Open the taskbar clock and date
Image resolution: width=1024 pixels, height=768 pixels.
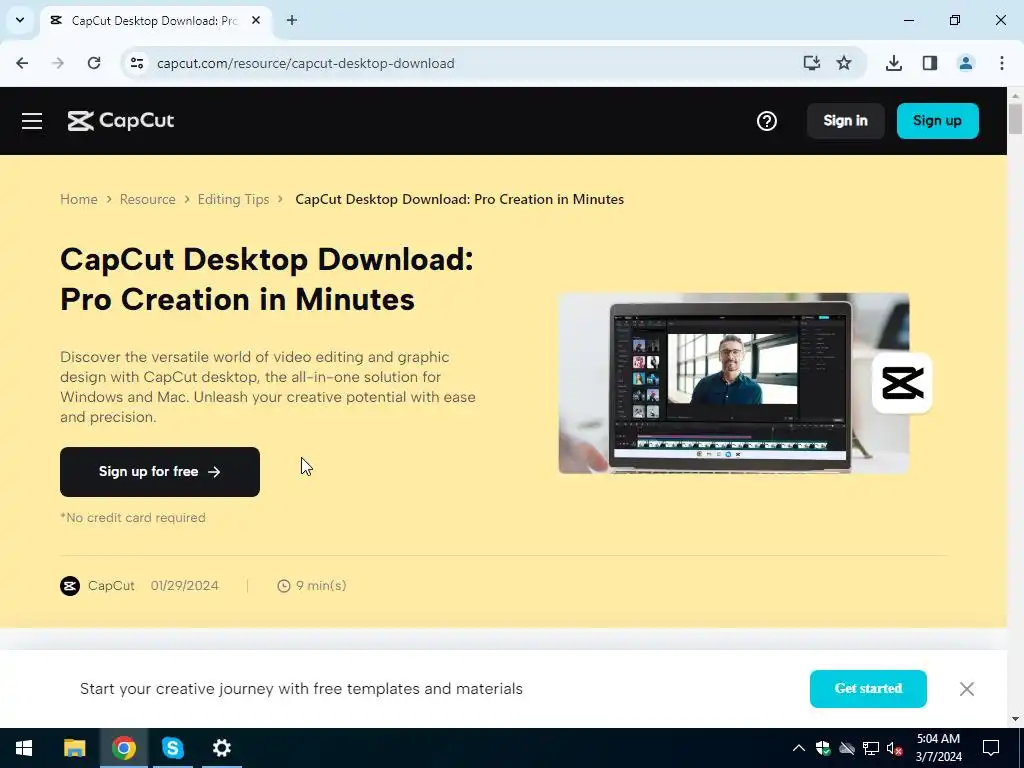938,748
